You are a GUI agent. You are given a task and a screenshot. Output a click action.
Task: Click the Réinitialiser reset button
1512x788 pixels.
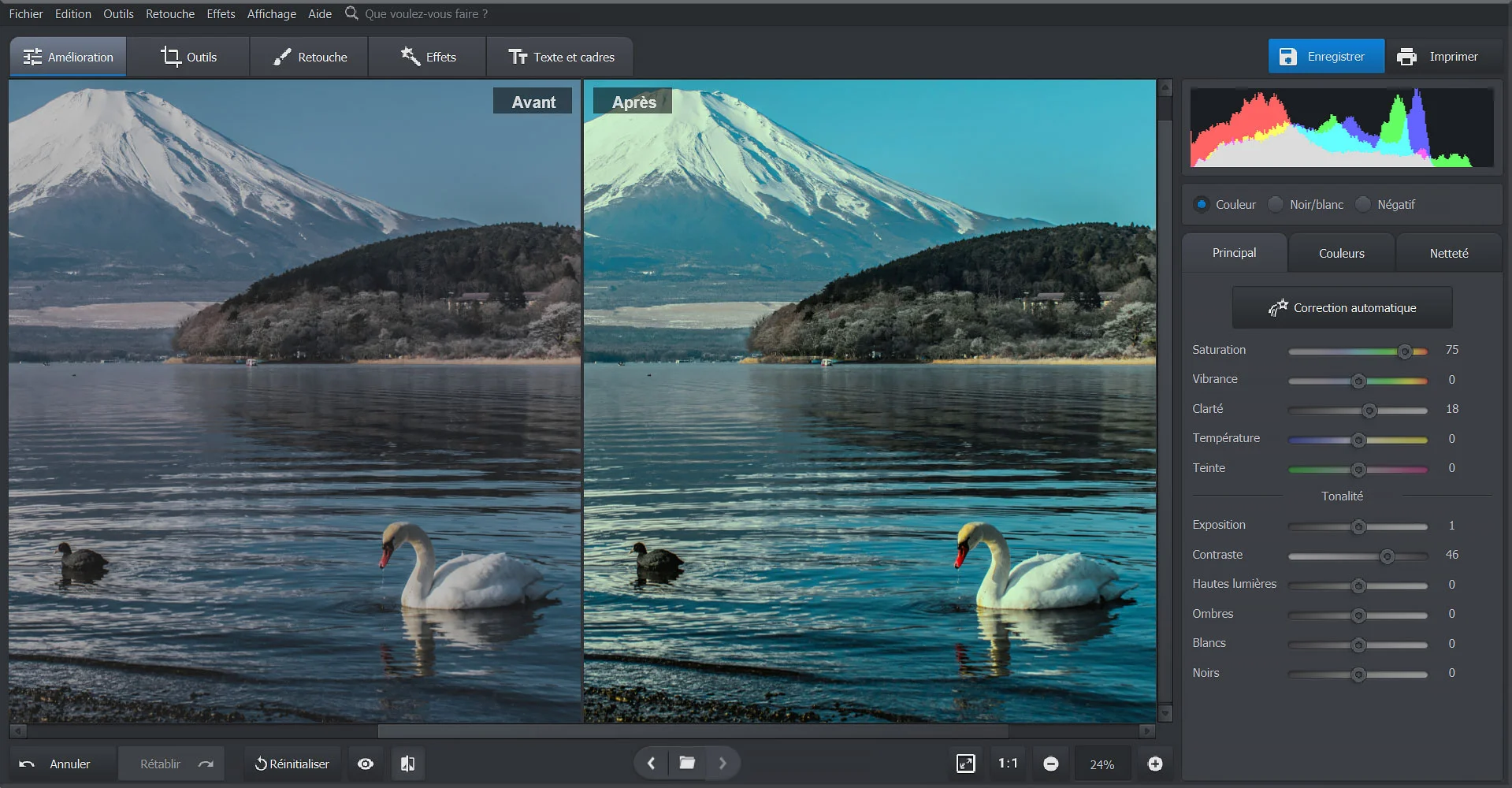coord(292,764)
